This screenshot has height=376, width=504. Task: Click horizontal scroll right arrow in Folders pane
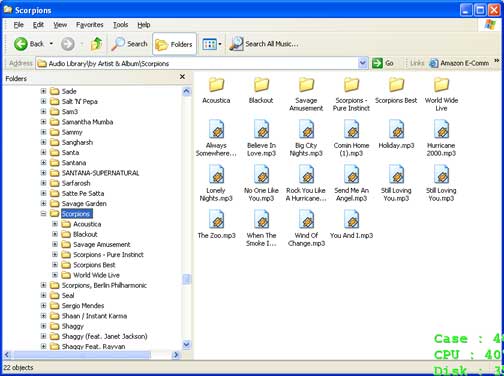point(176,355)
